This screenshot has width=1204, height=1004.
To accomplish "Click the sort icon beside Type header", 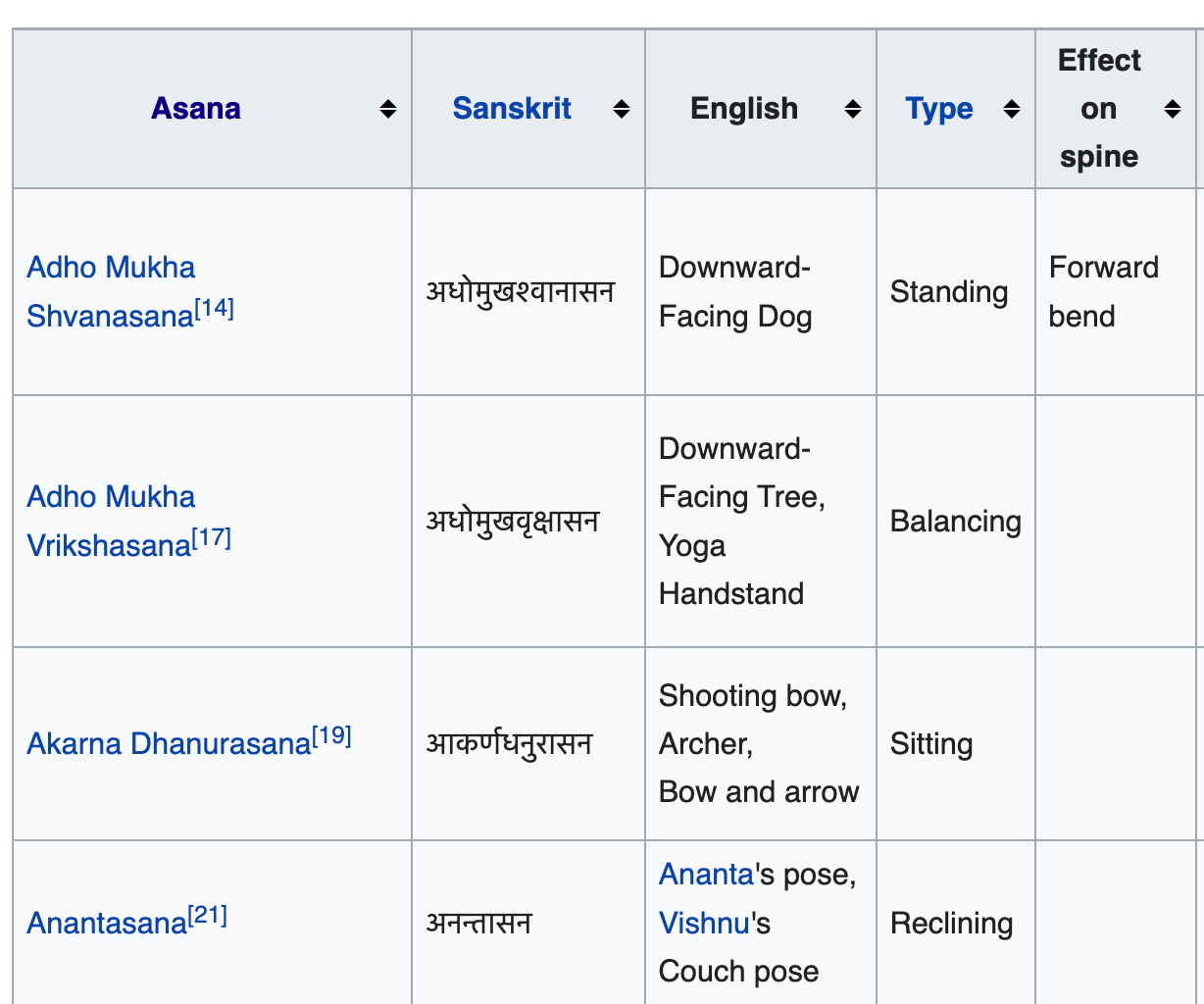I will click(x=1011, y=109).
